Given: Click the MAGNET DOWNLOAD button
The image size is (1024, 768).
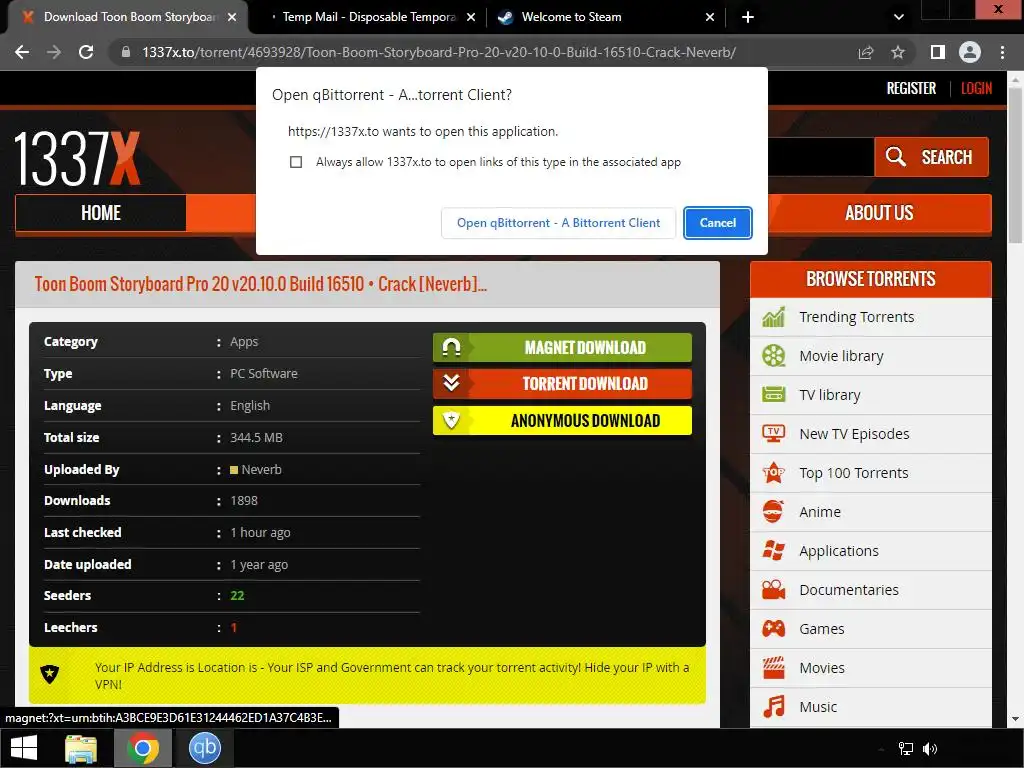Looking at the screenshot, I should pyautogui.click(x=562, y=347).
